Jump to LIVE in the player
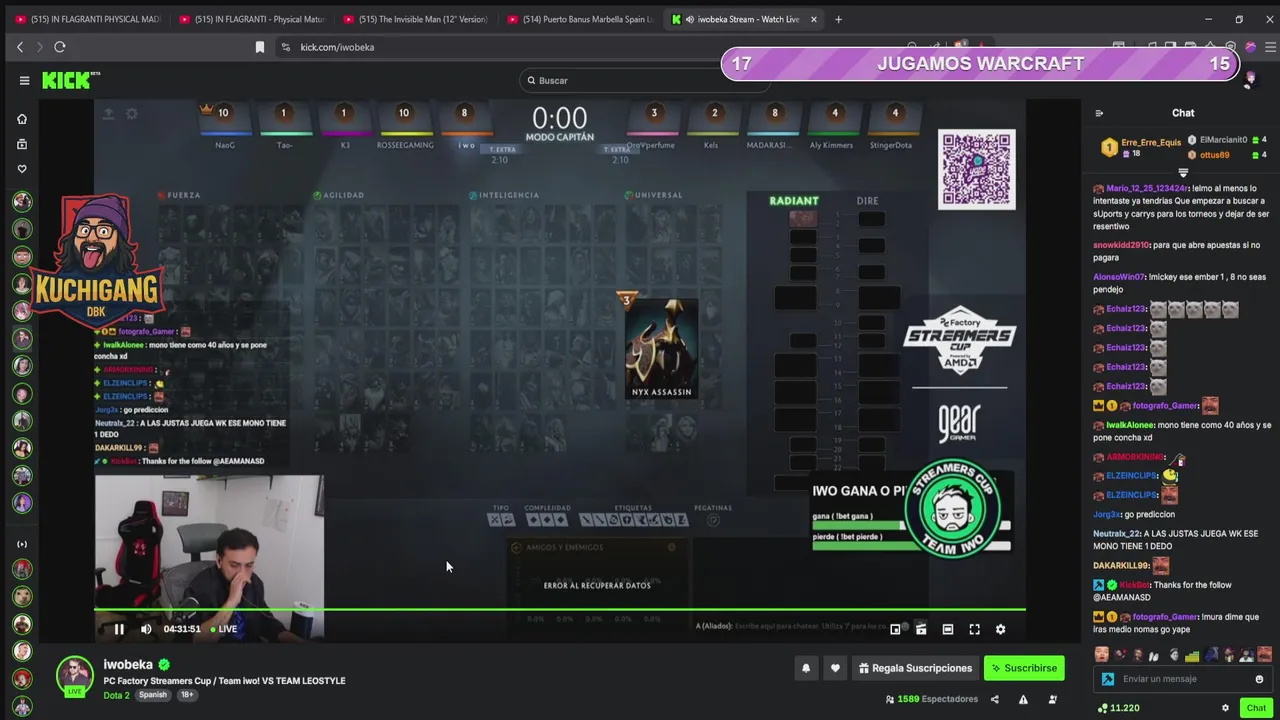 tap(223, 629)
